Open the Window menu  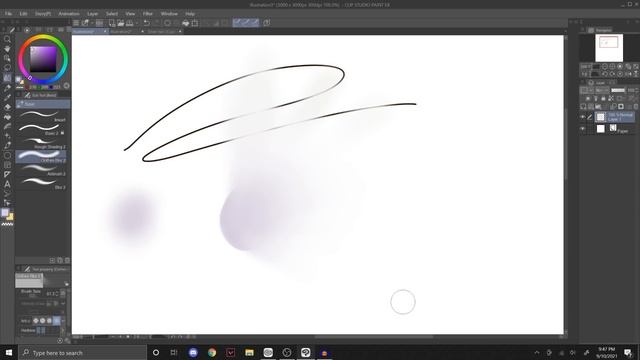(x=169, y=13)
